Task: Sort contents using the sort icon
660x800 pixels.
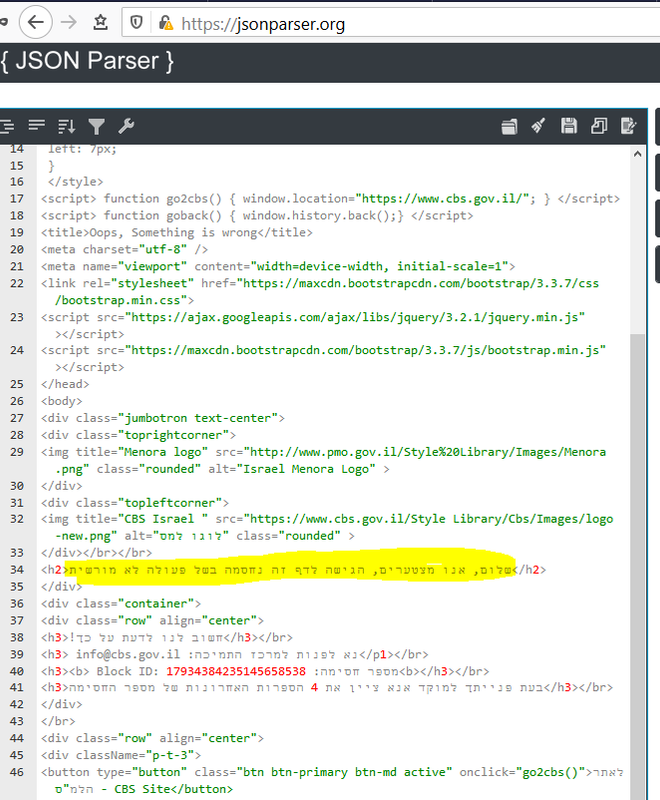Action: click(x=67, y=126)
